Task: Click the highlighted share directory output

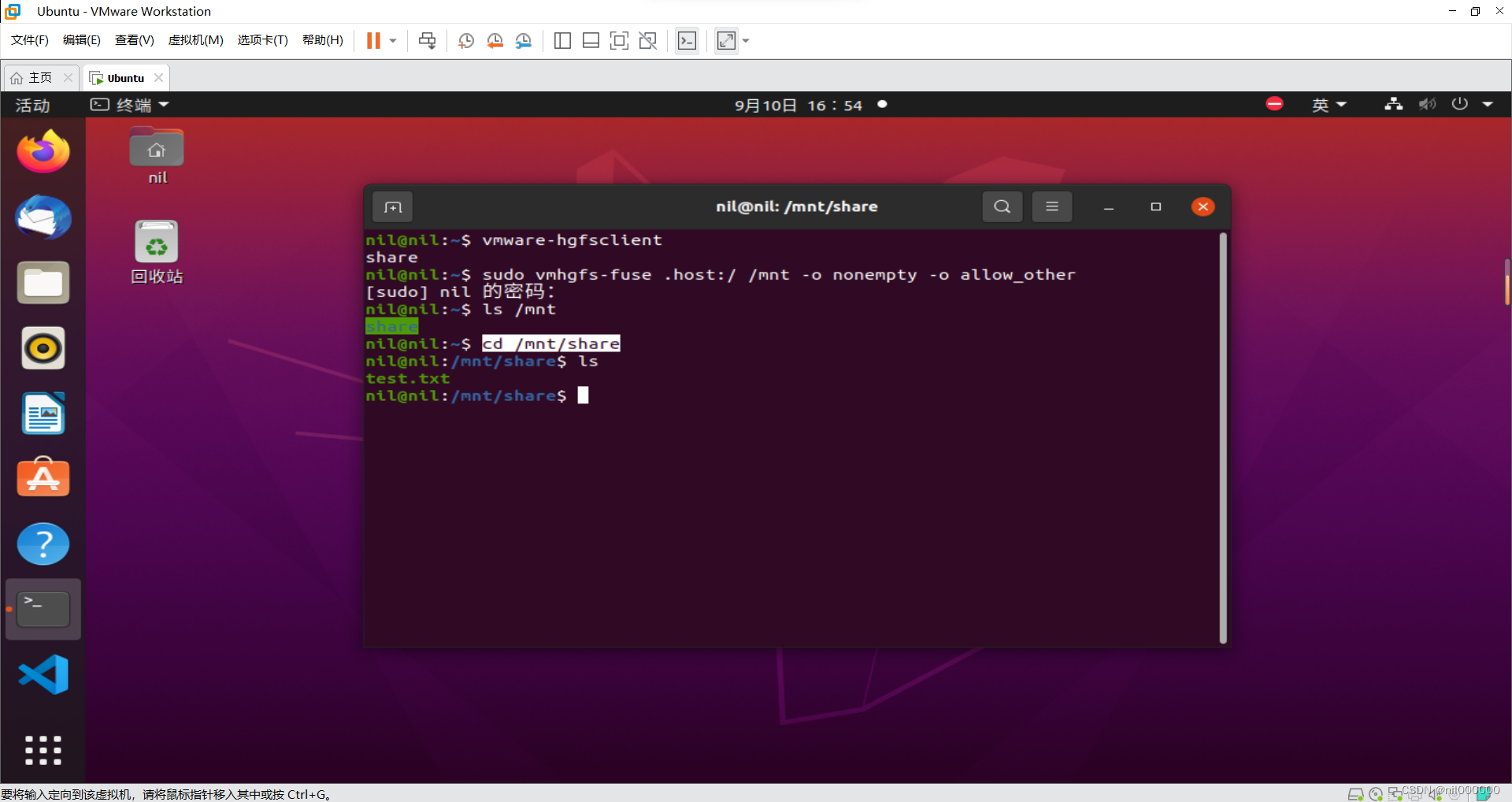Action: [391, 326]
